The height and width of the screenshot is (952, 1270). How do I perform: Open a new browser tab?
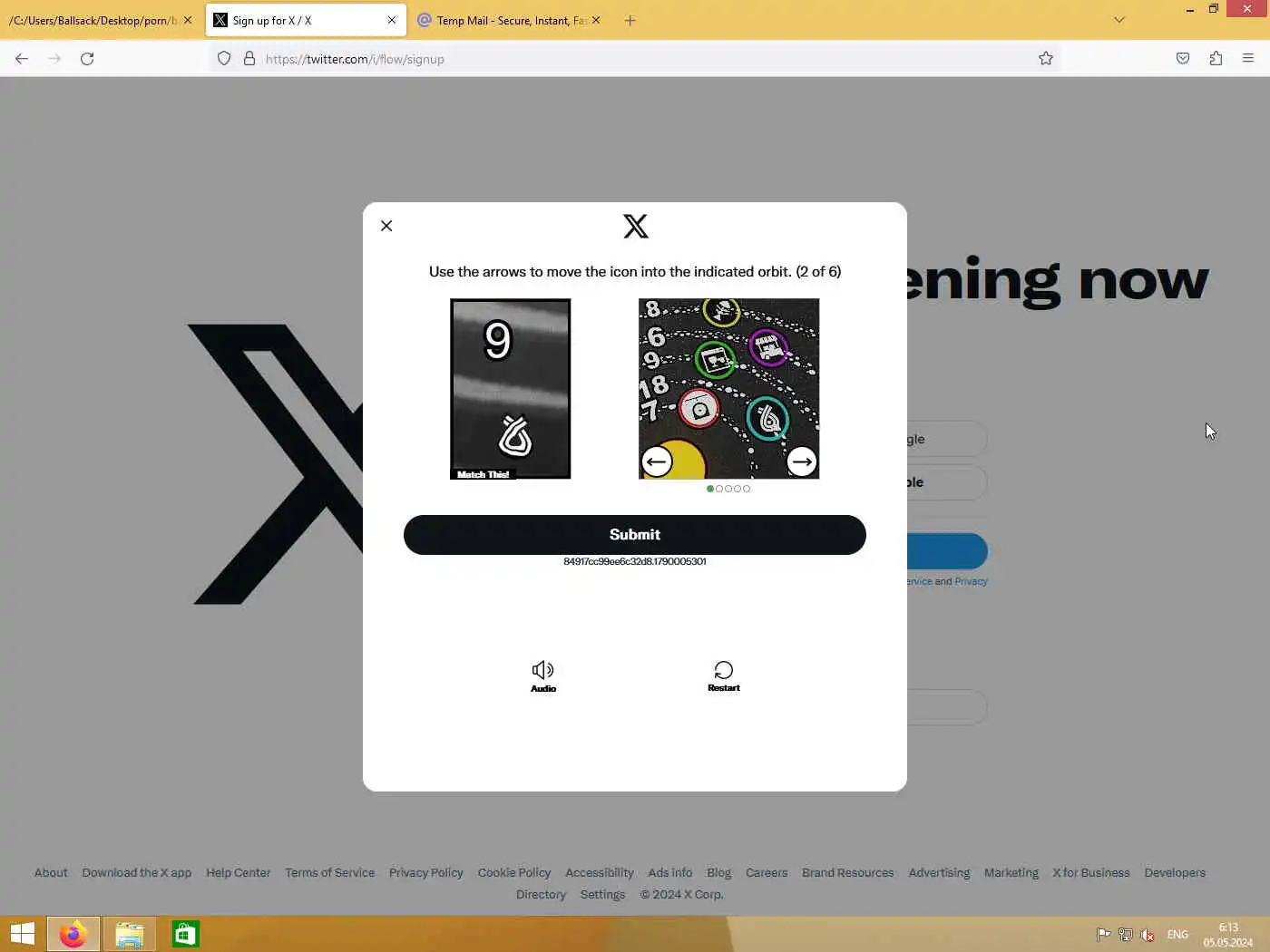(x=630, y=20)
